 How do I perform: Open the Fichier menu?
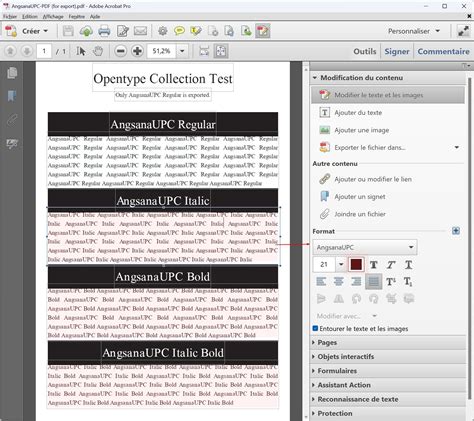pyautogui.click(x=10, y=16)
